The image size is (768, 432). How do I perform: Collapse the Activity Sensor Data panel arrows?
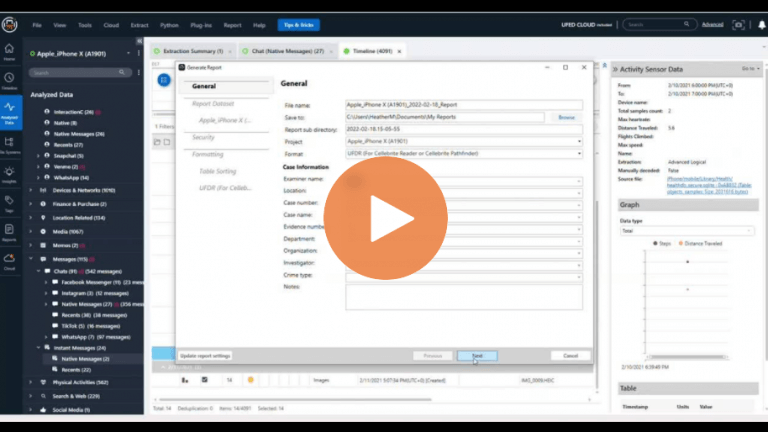tap(615, 70)
